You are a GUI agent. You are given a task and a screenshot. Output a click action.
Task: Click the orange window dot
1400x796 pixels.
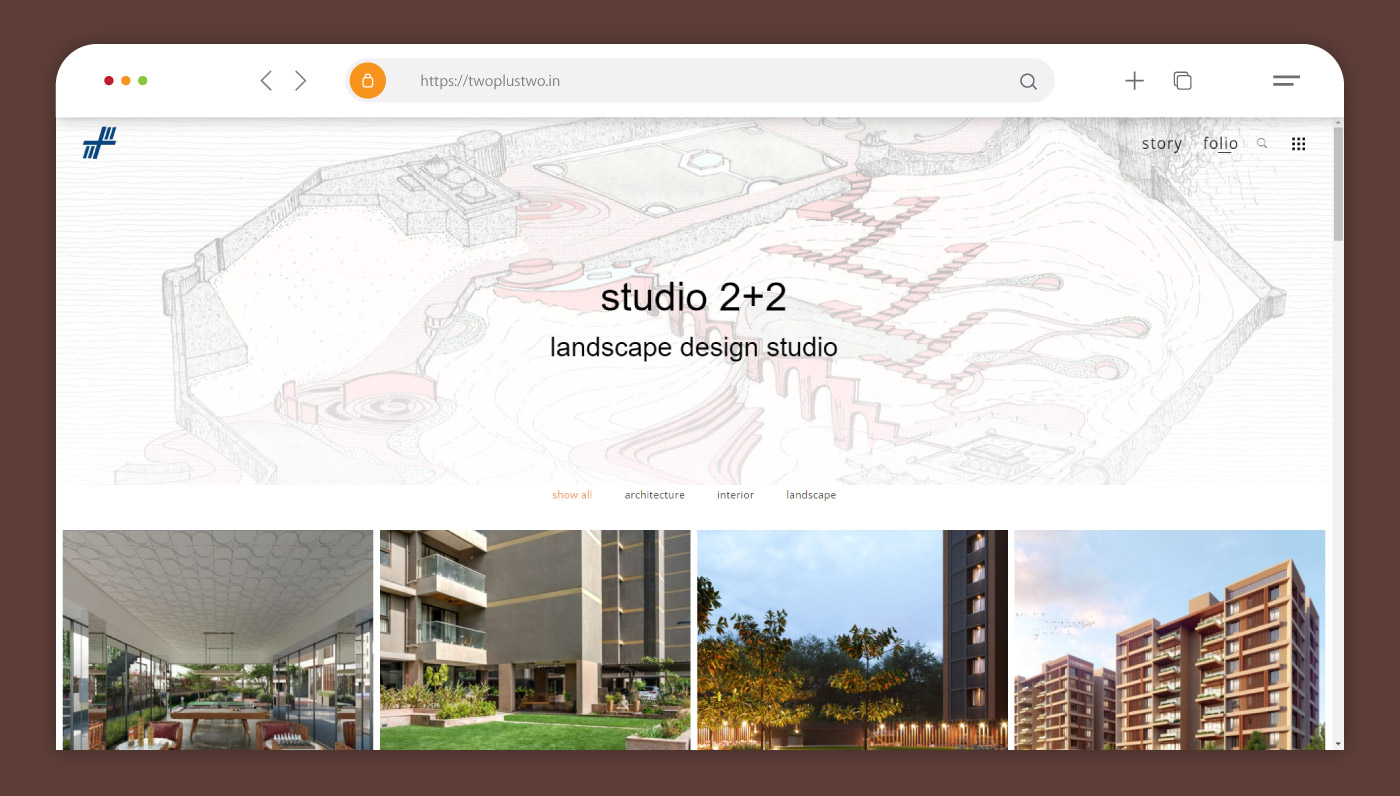126,81
